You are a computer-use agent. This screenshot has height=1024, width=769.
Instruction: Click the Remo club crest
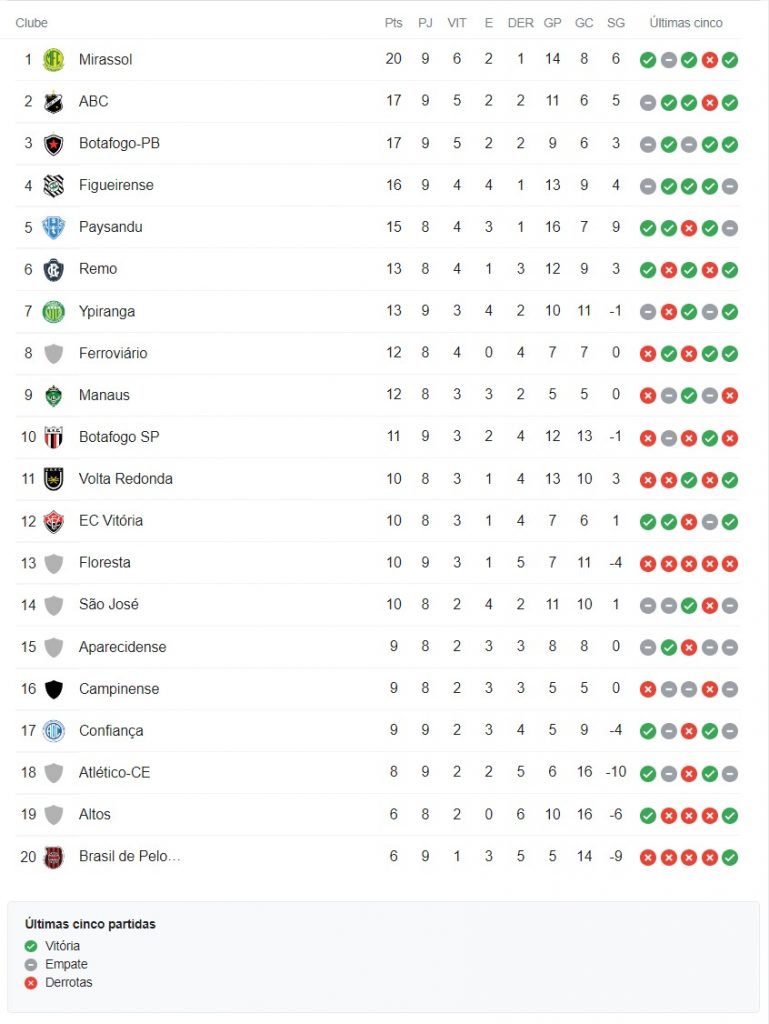[x=54, y=269]
